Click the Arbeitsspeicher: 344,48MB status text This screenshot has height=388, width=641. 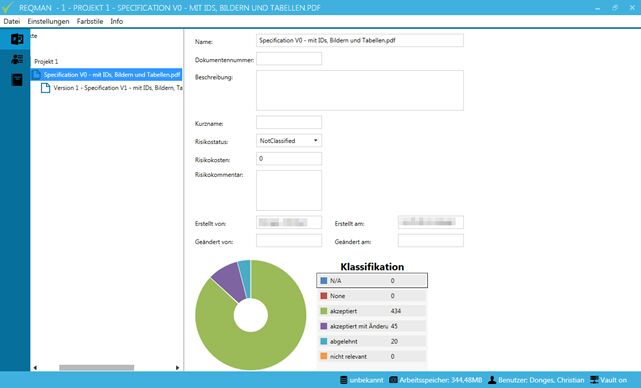tap(441, 380)
